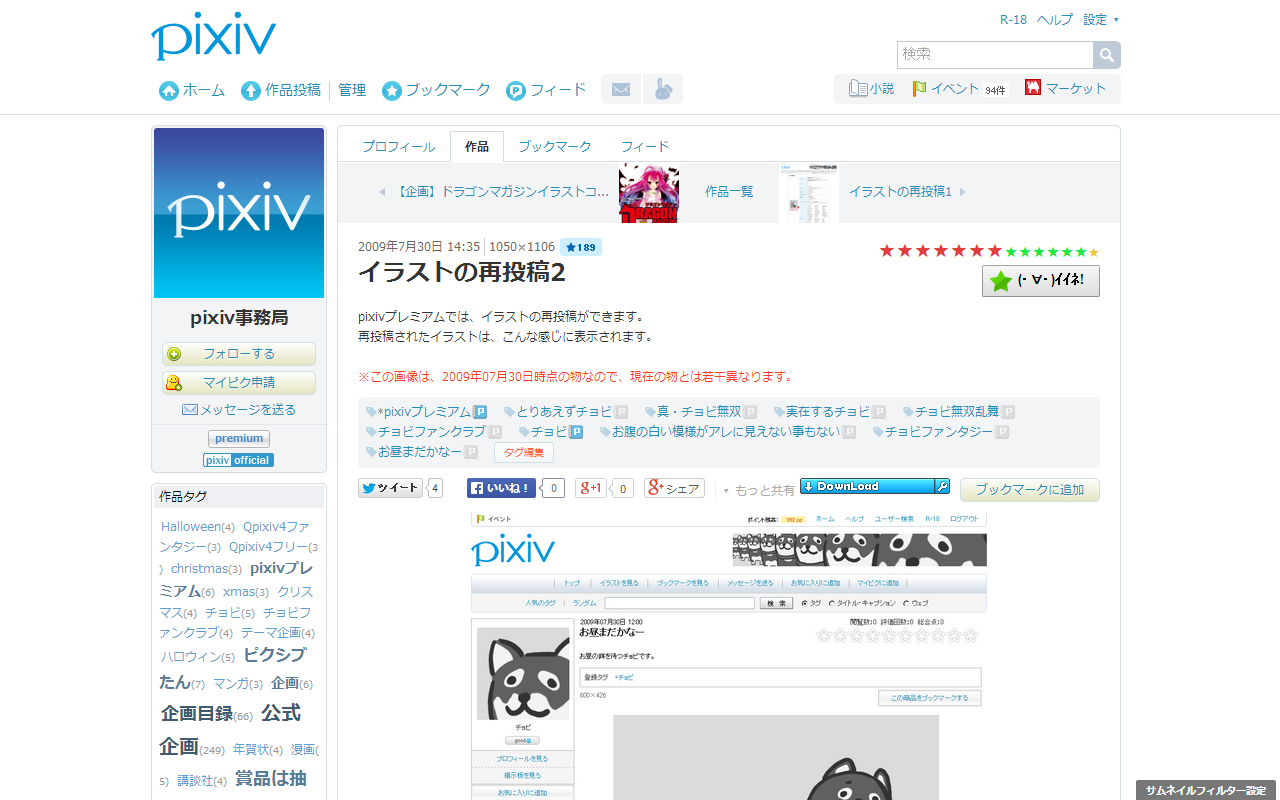1280x800 pixels.
Task: Switch to the ブックマーク tab
Action: tap(555, 146)
